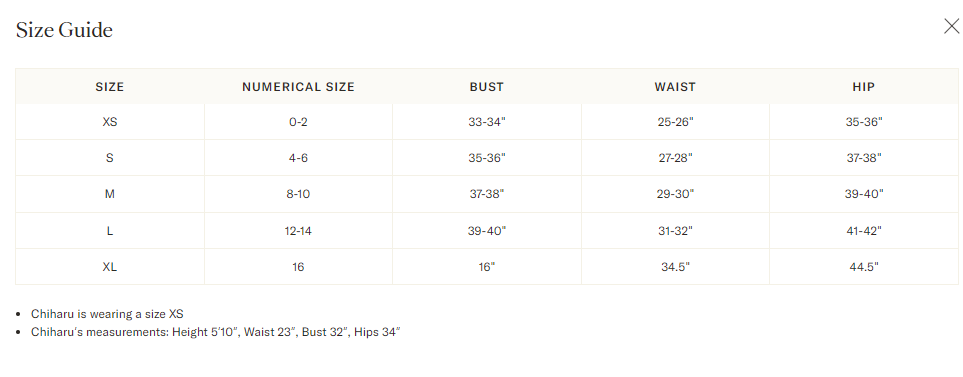Click the BUST column header
The height and width of the screenshot is (377, 963).
click(487, 87)
